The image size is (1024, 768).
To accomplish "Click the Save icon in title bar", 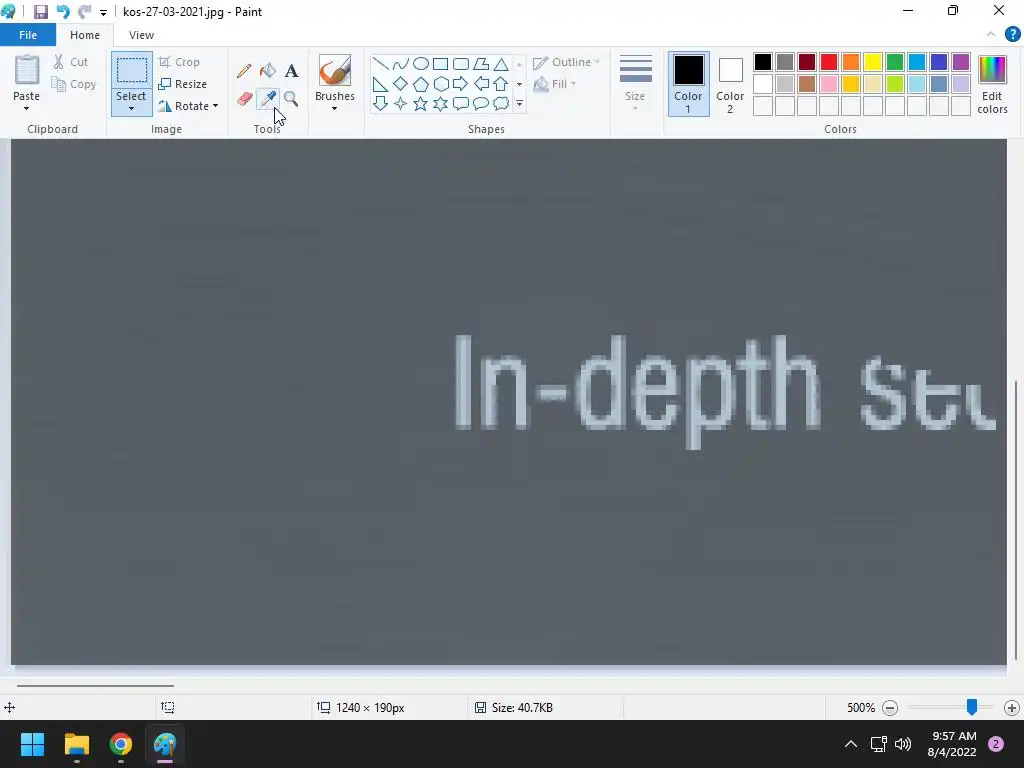I will (x=40, y=12).
